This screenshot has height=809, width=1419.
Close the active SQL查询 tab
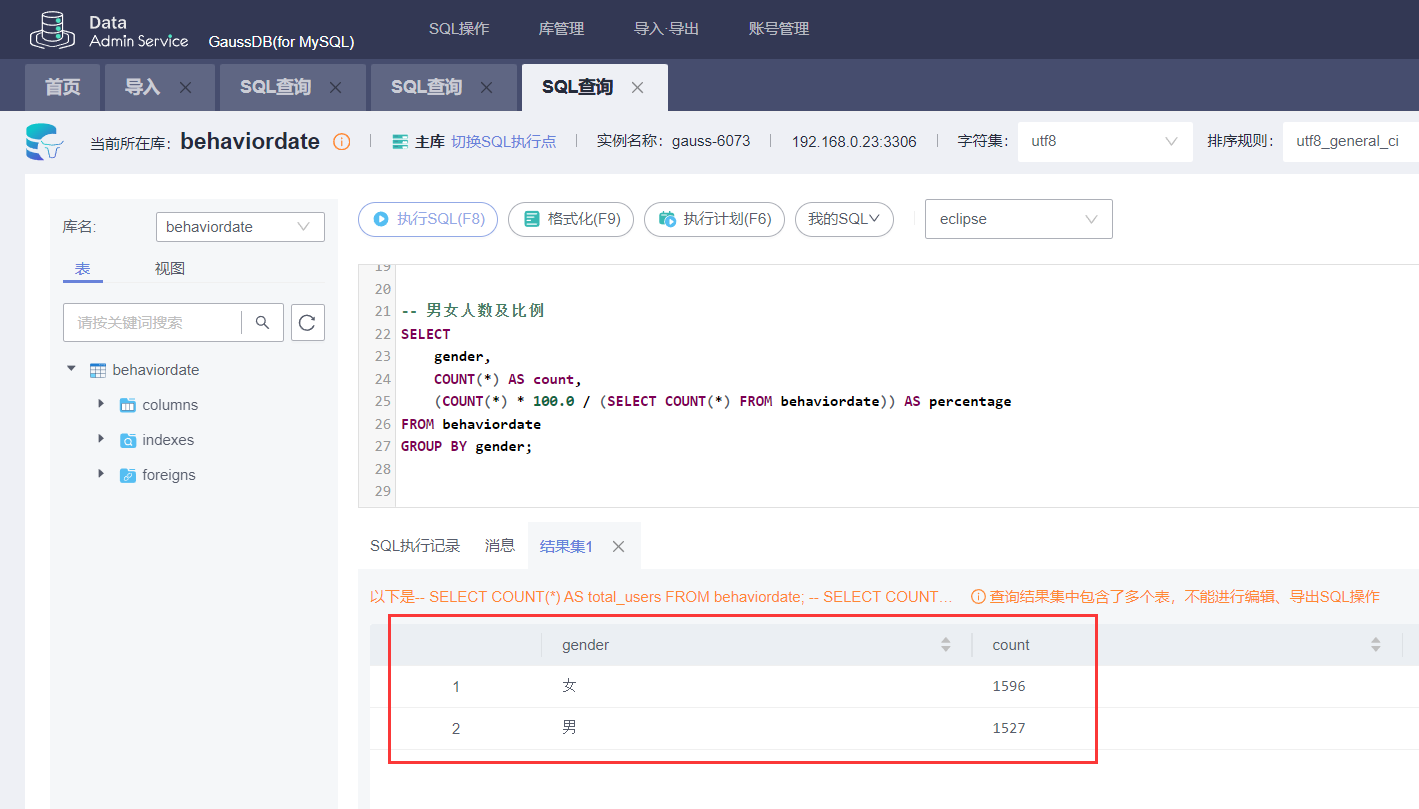(x=637, y=88)
